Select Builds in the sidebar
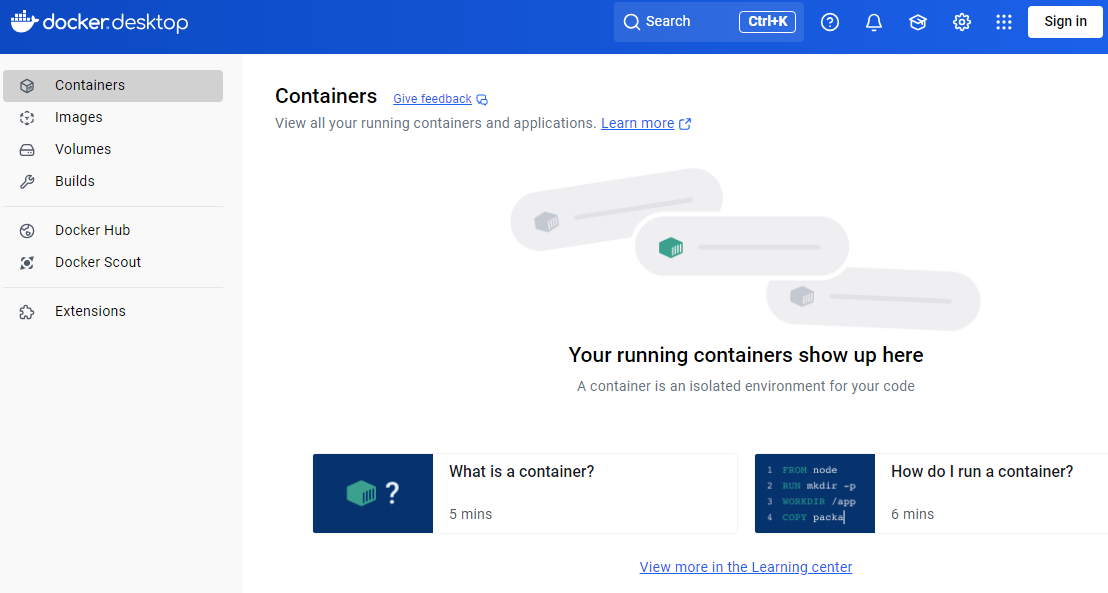Image resolution: width=1108 pixels, height=593 pixels. pos(113,181)
